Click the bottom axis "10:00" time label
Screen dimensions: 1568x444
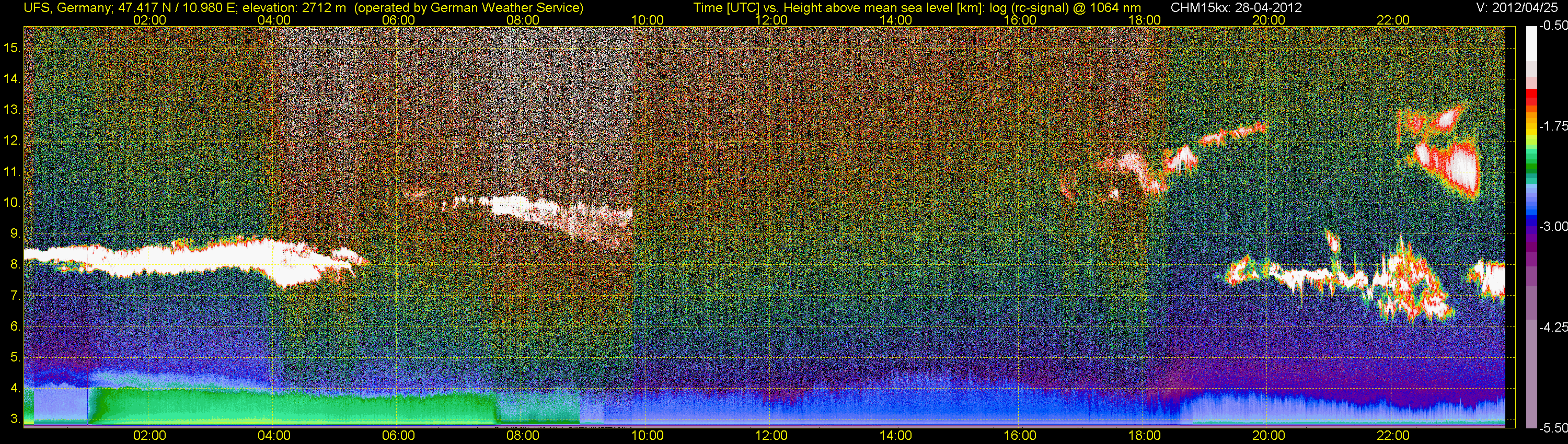pyautogui.click(x=647, y=436)
